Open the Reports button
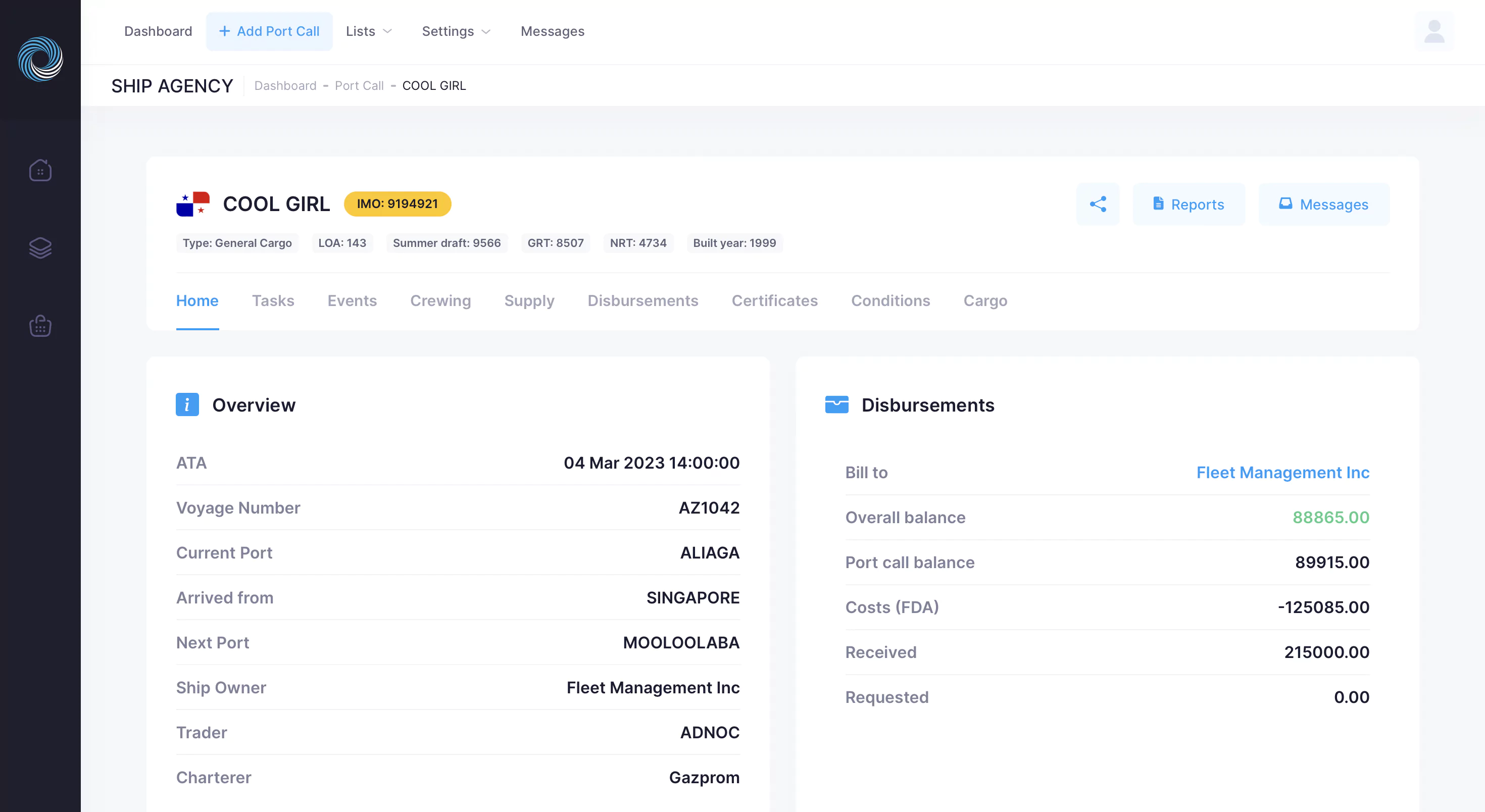 click(1189, 204)
